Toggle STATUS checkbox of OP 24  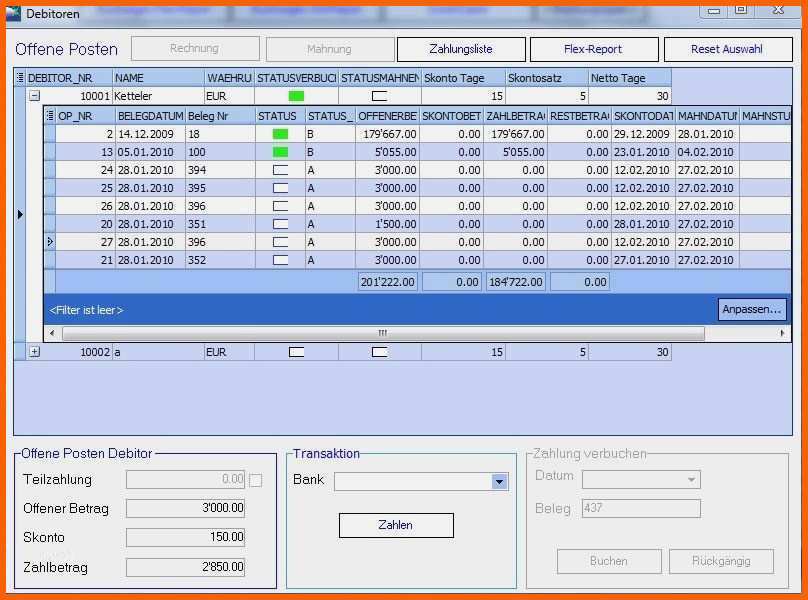pyautogui.click(x=280, y=170)
